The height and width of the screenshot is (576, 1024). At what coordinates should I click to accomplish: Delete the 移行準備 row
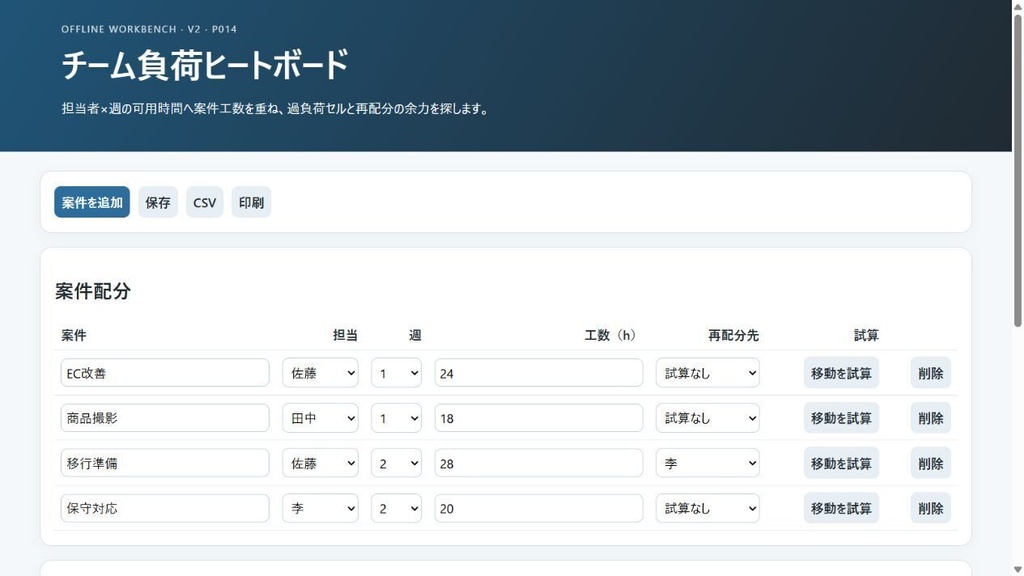[x=931, y=463]
